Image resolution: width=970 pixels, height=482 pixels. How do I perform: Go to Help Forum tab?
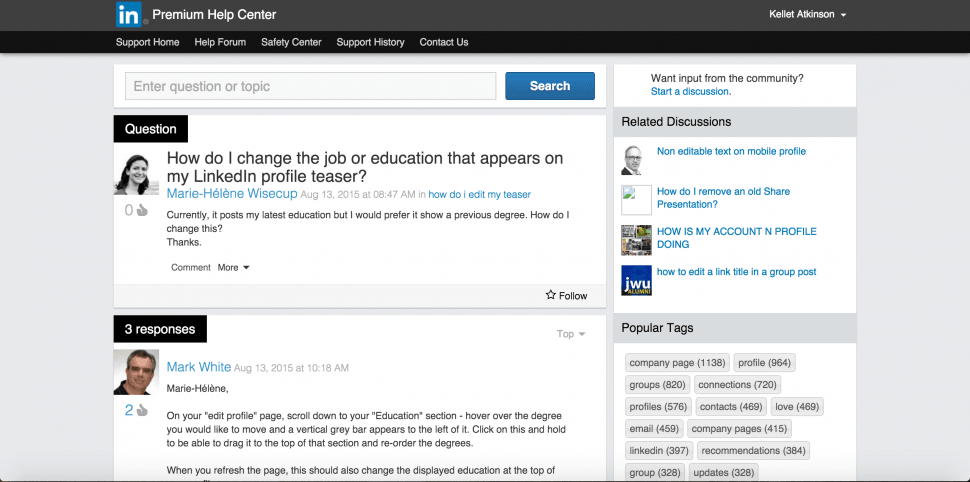coord(220,42)
